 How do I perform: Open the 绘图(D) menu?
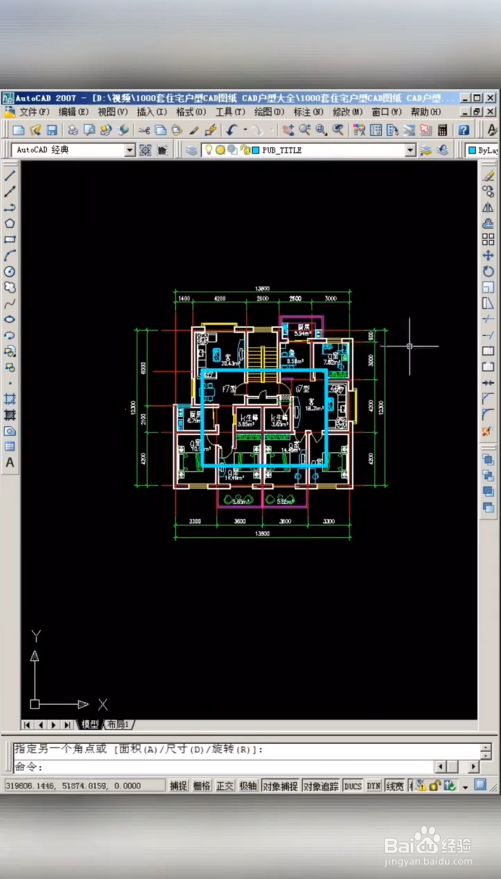point(270,112)
